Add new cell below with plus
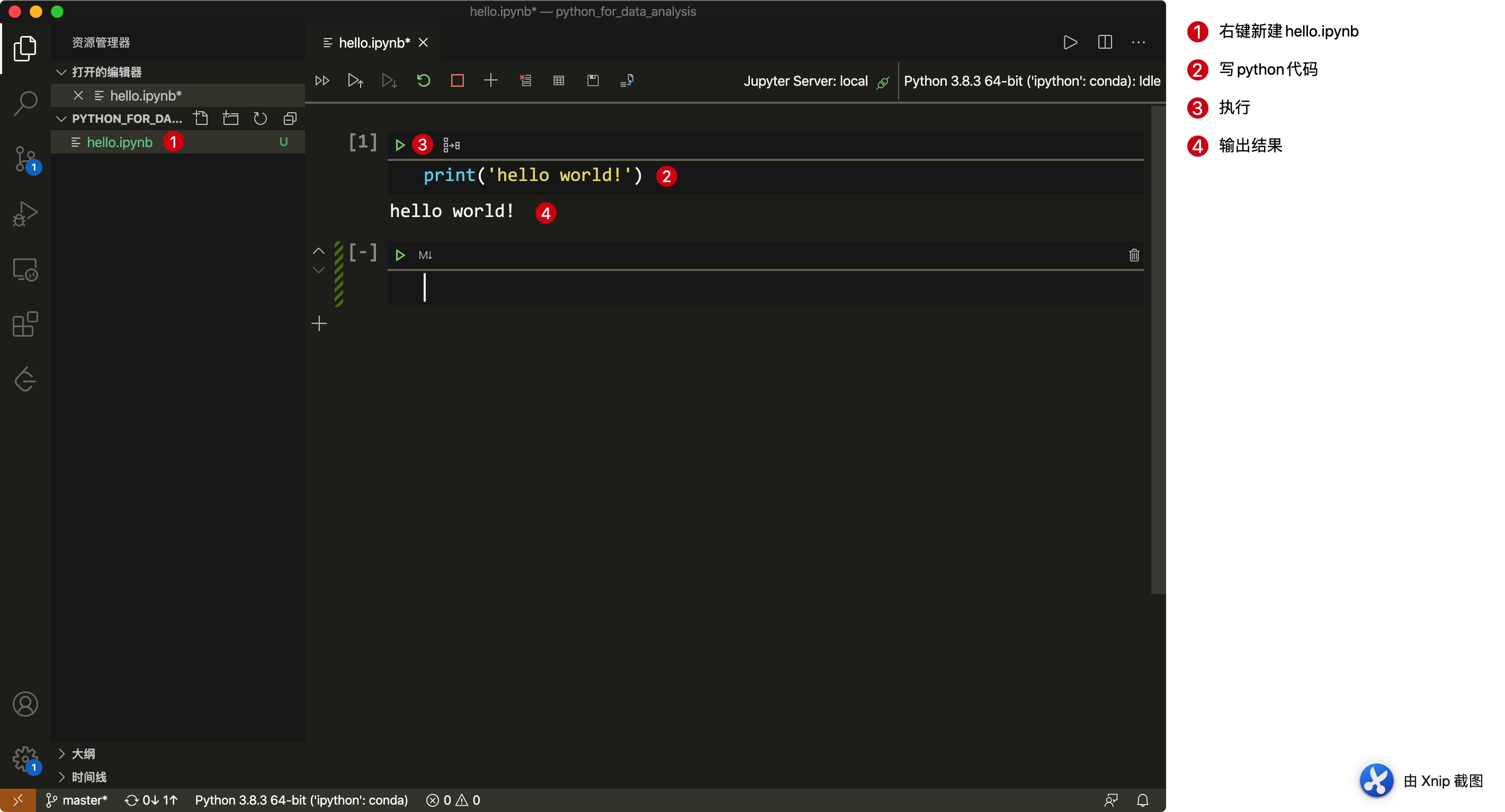 point(319,323)
